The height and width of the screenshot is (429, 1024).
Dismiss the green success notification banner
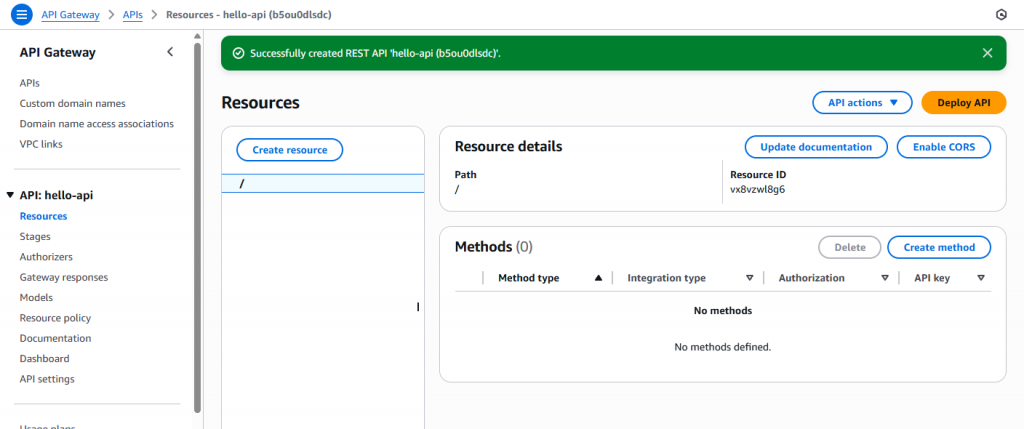pos(987,53)
